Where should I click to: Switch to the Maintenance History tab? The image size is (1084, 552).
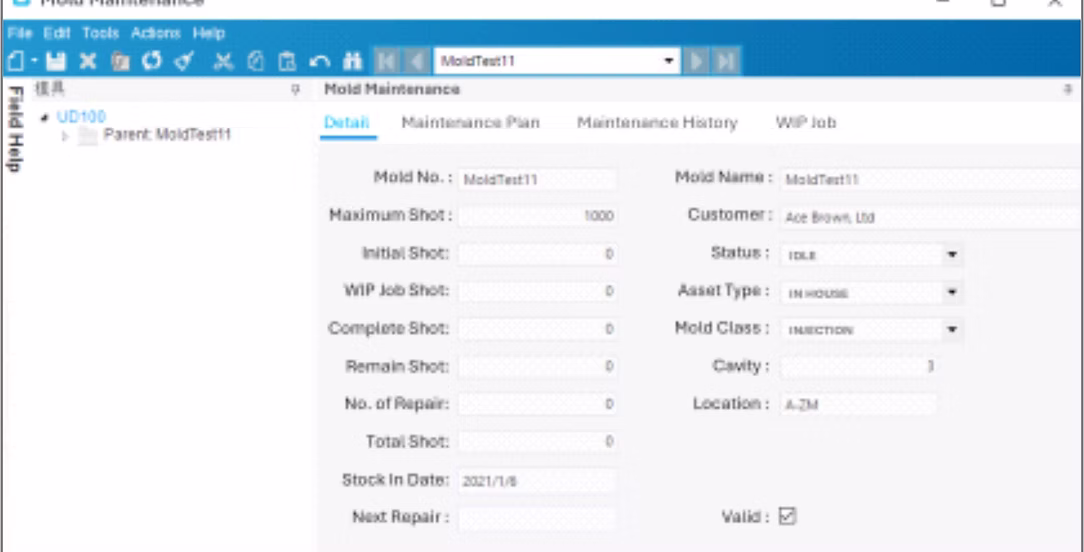657,123
